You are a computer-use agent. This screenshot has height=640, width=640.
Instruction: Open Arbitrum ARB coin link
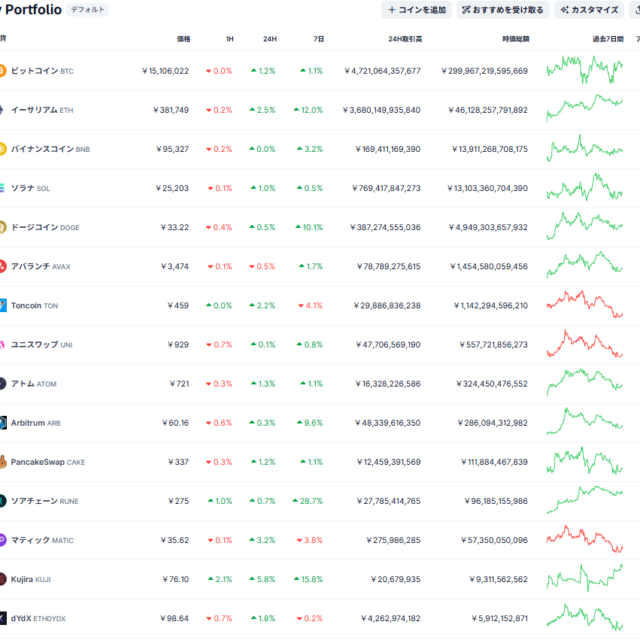[x=36, y=423]
